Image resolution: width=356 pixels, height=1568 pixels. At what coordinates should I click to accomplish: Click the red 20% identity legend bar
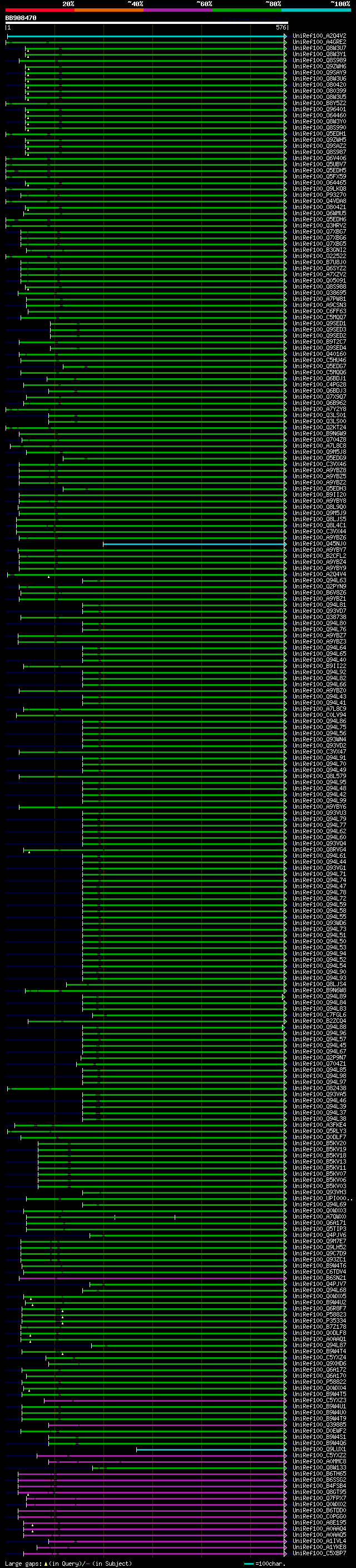click(x=39, y=10)
